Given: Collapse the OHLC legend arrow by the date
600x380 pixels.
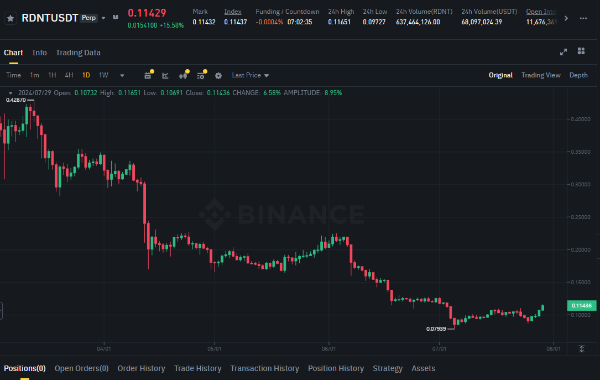Looking at the screenshot, I should click(x=10, y=93).
